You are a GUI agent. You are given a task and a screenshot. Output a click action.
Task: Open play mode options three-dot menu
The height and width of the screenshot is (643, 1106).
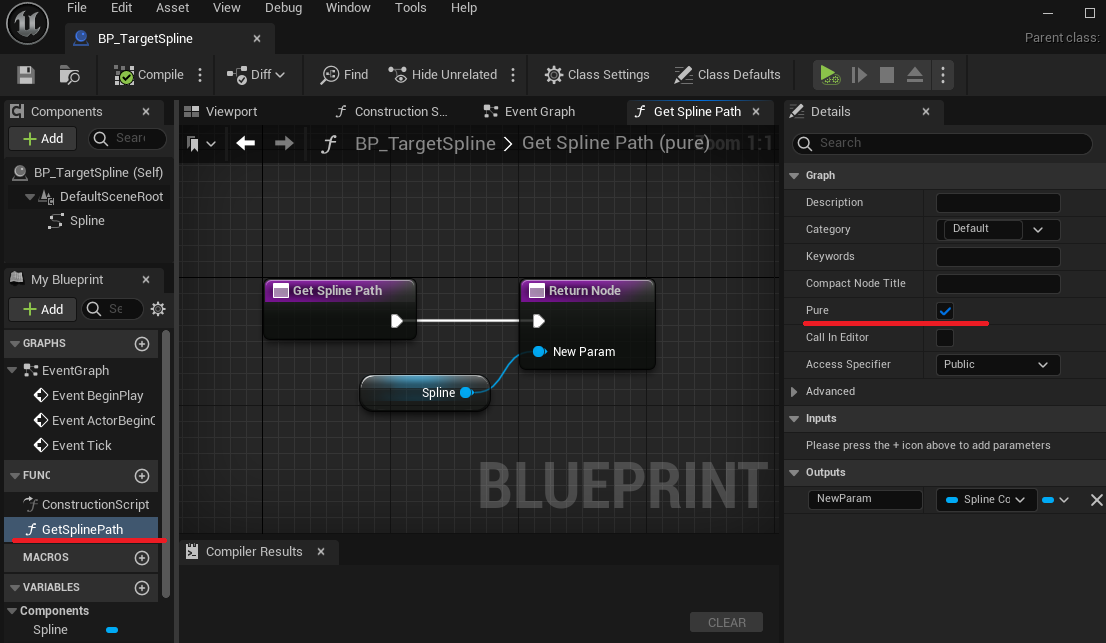(x=943, y=75)
